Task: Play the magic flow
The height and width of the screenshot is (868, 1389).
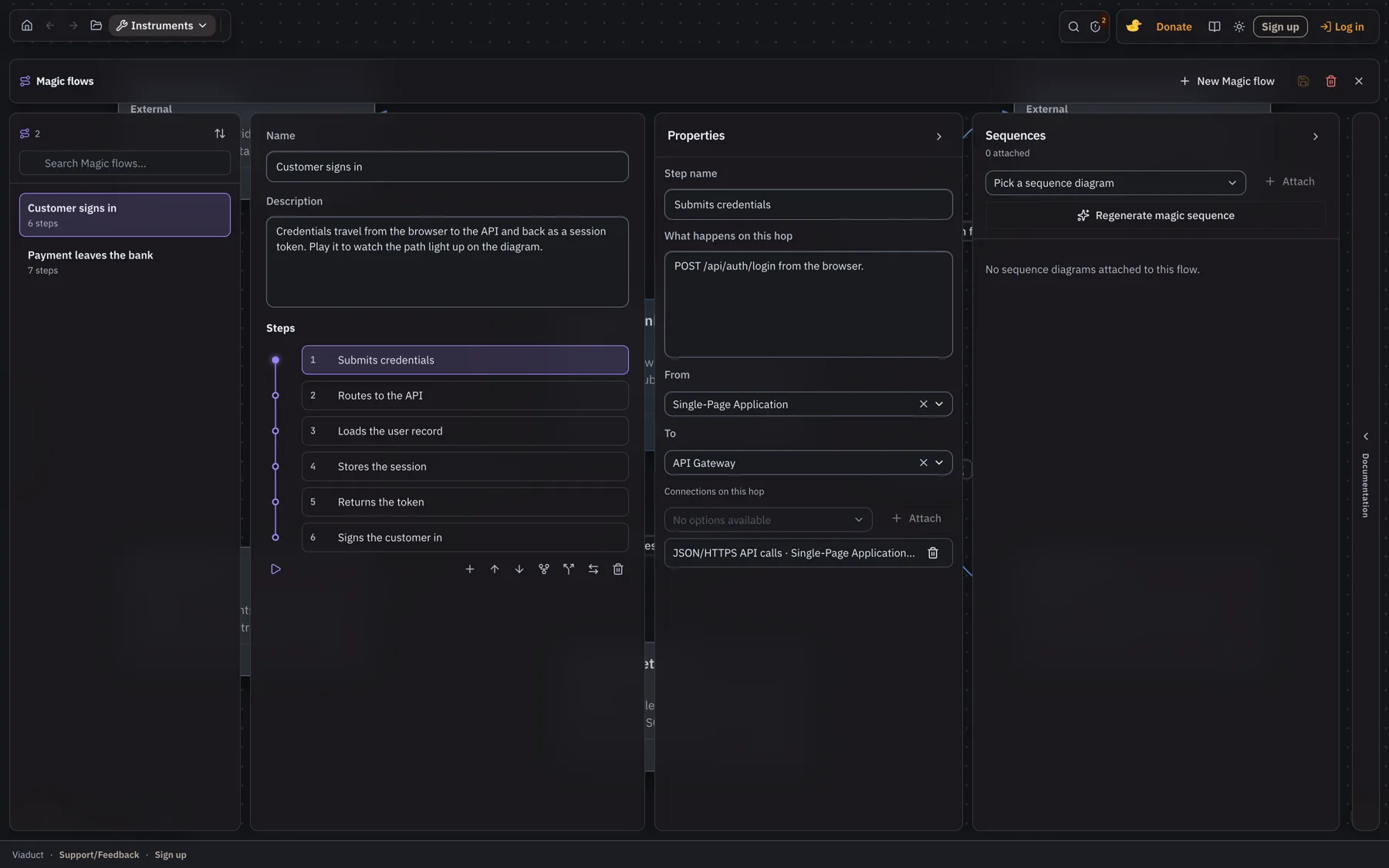Action: coord(275,569)
